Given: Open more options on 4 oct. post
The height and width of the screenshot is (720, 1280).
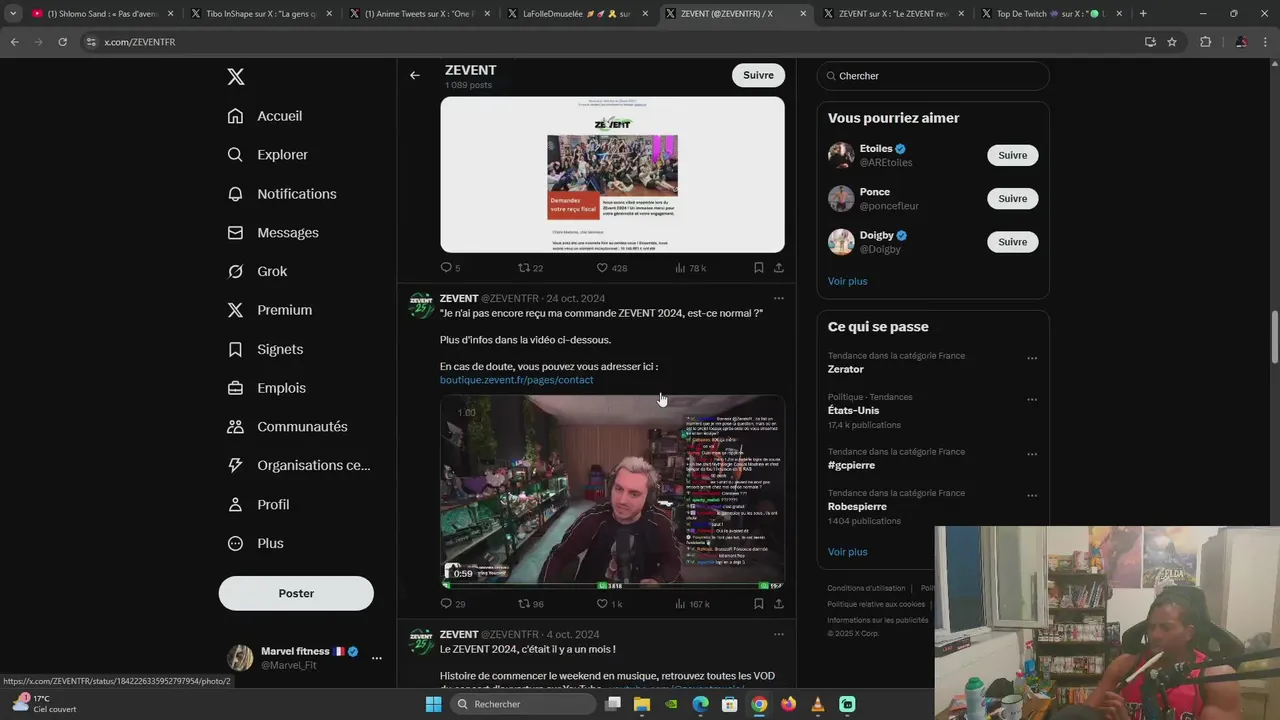Looking at the screenshot, I should click(778, 634).
